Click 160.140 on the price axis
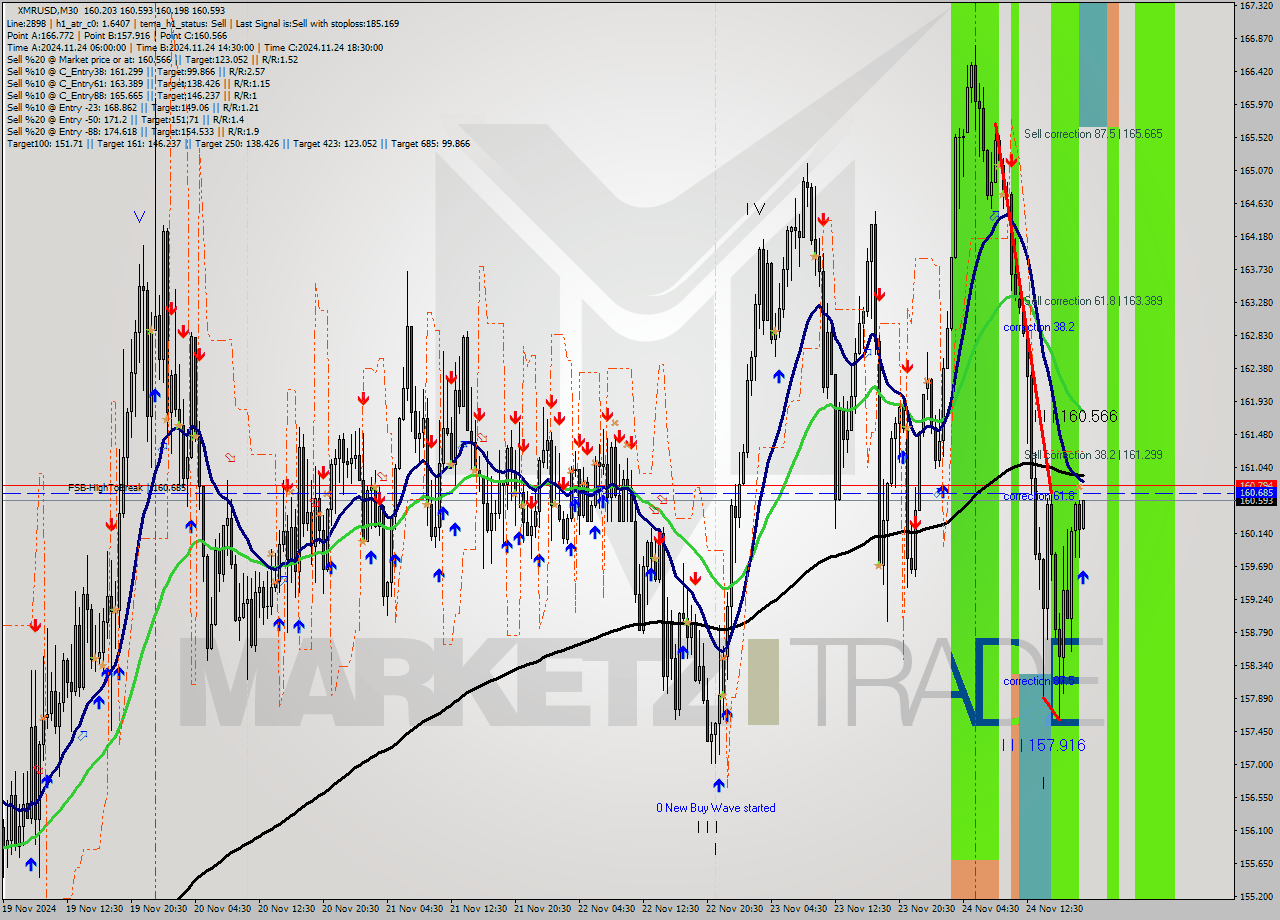Viewport: 1280px width, 920px height. [x=1255, y=534]
